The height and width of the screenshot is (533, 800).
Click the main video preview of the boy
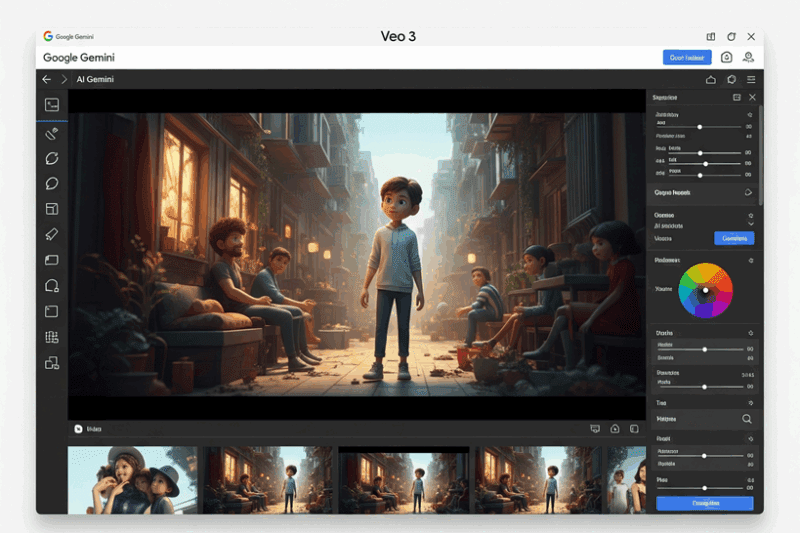357,254
